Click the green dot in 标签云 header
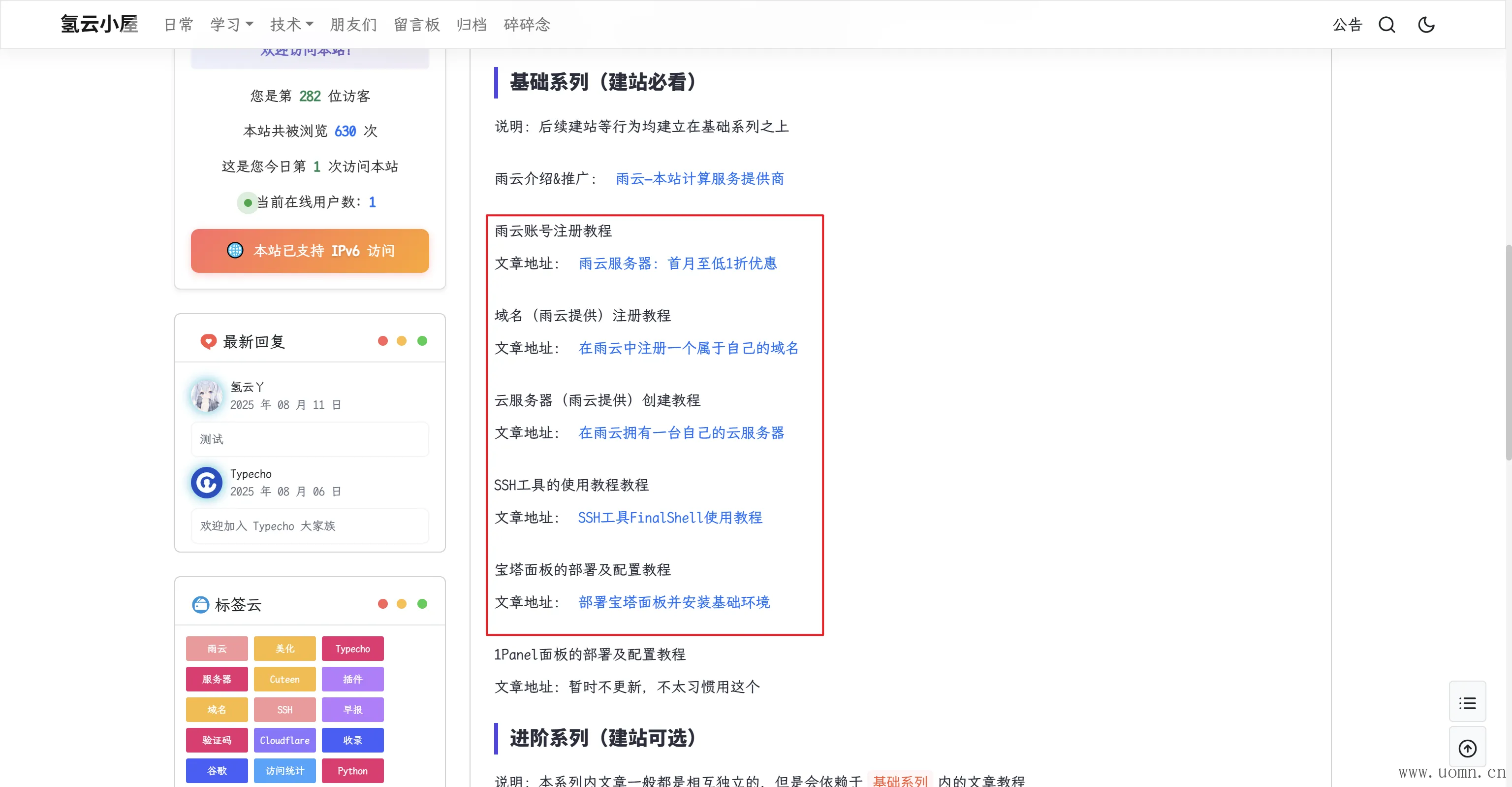 coord(422,604)
